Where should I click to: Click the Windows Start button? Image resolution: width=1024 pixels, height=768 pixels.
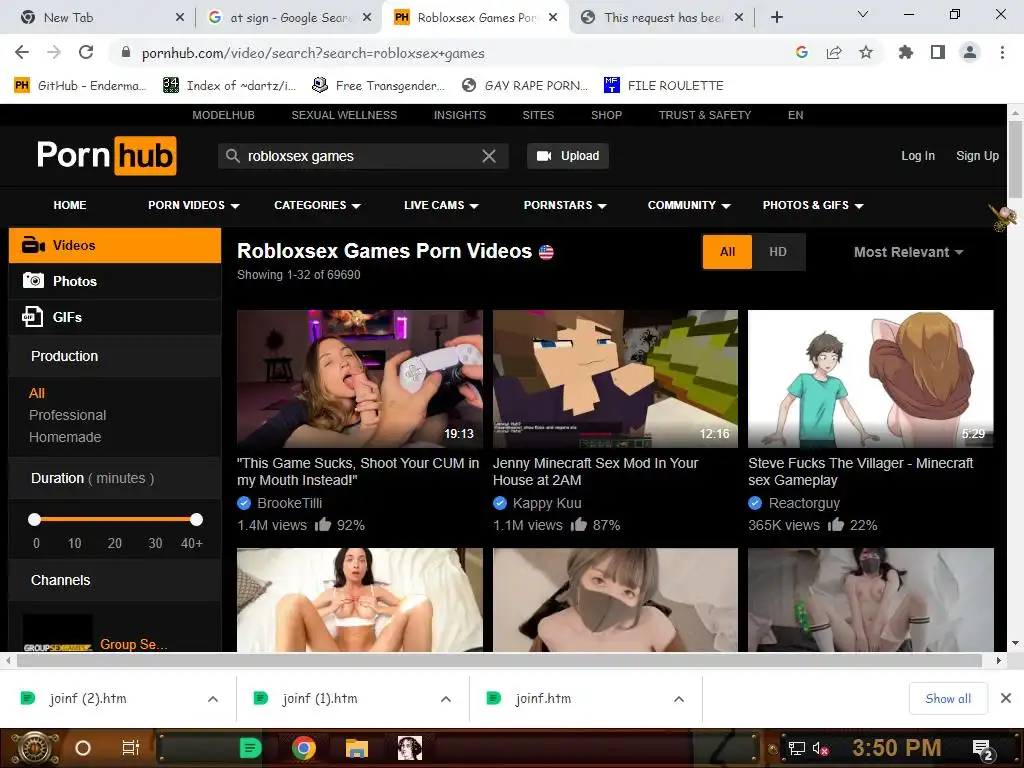click(x=34, y=748)
